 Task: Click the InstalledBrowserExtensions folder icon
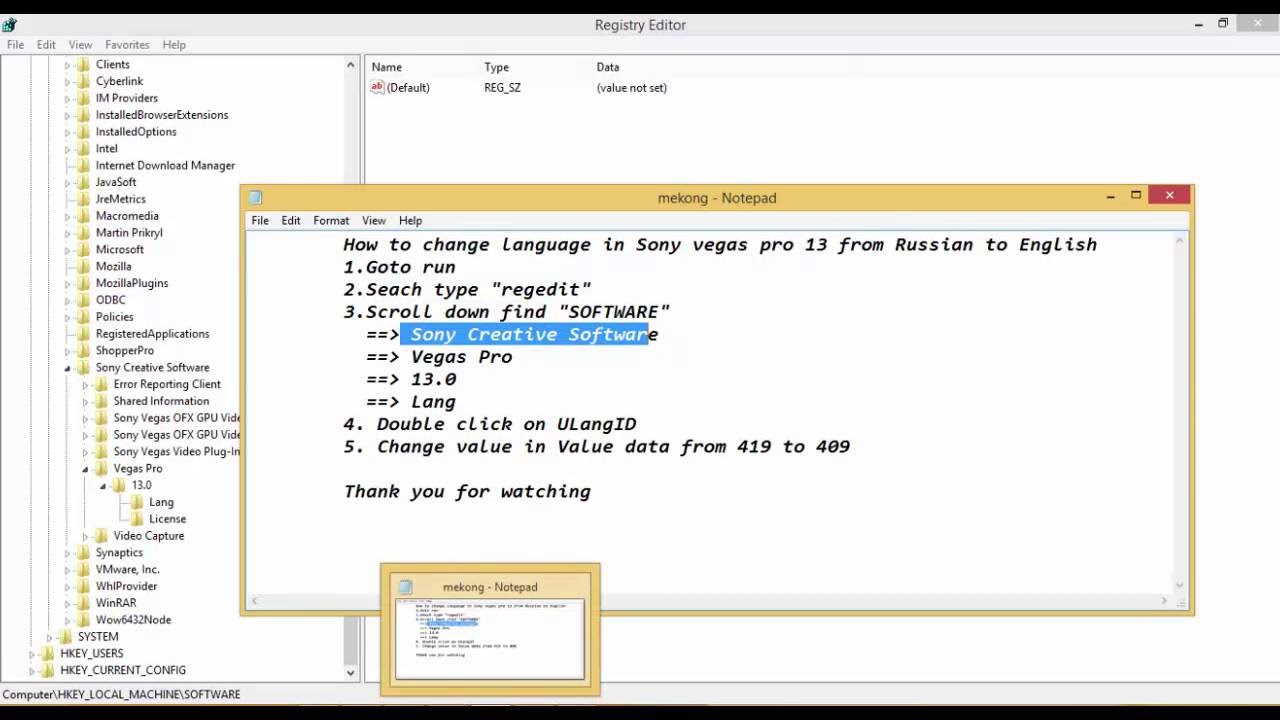[84, 115]
